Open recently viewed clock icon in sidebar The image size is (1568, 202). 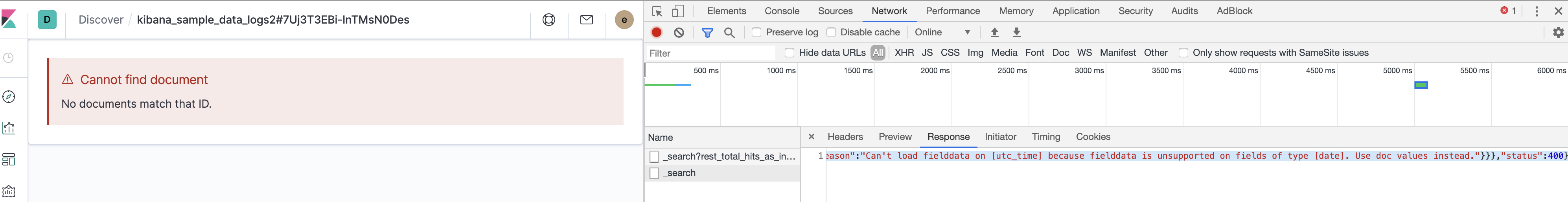[9, 58]
